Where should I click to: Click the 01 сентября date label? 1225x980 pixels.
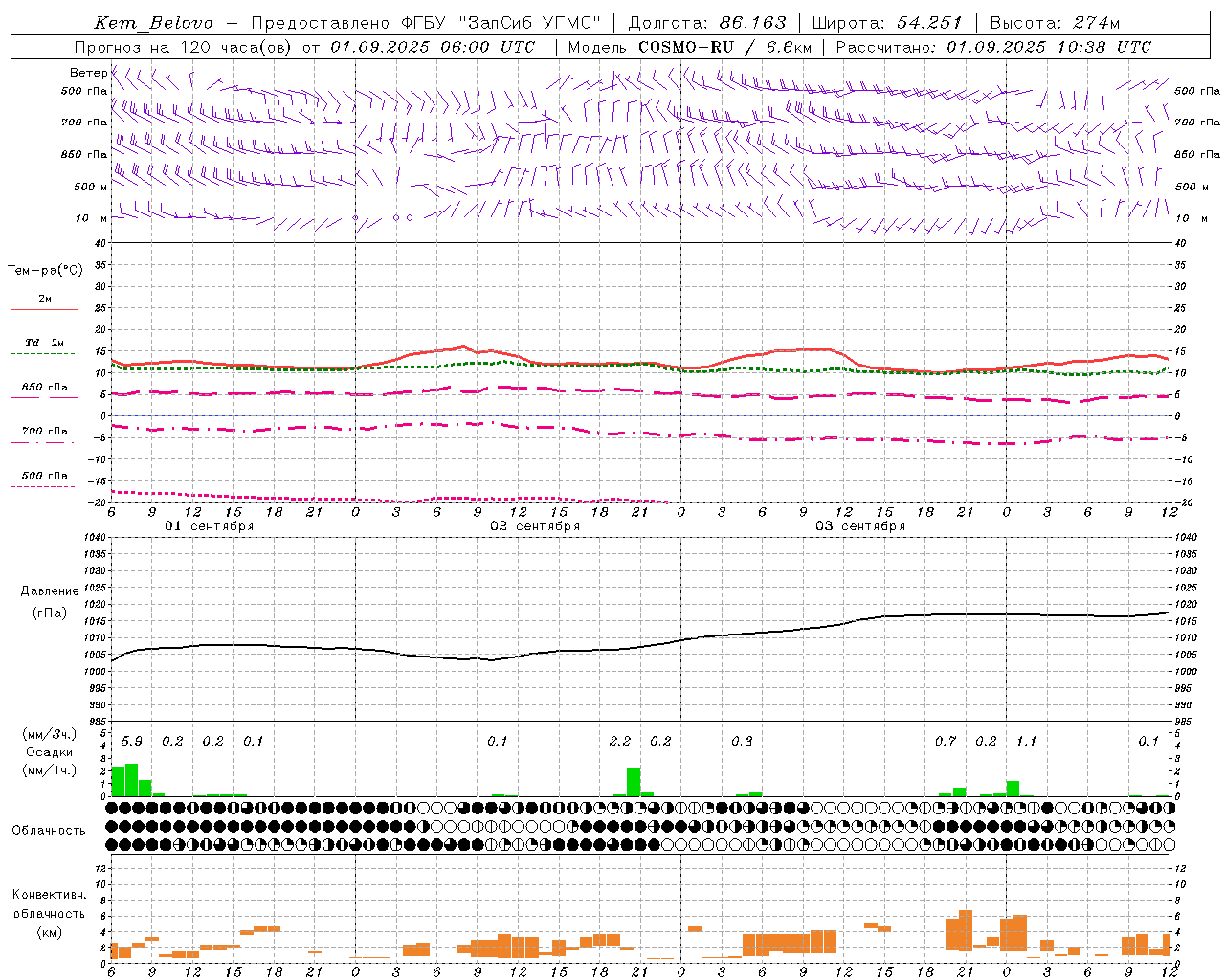point(209,526)
